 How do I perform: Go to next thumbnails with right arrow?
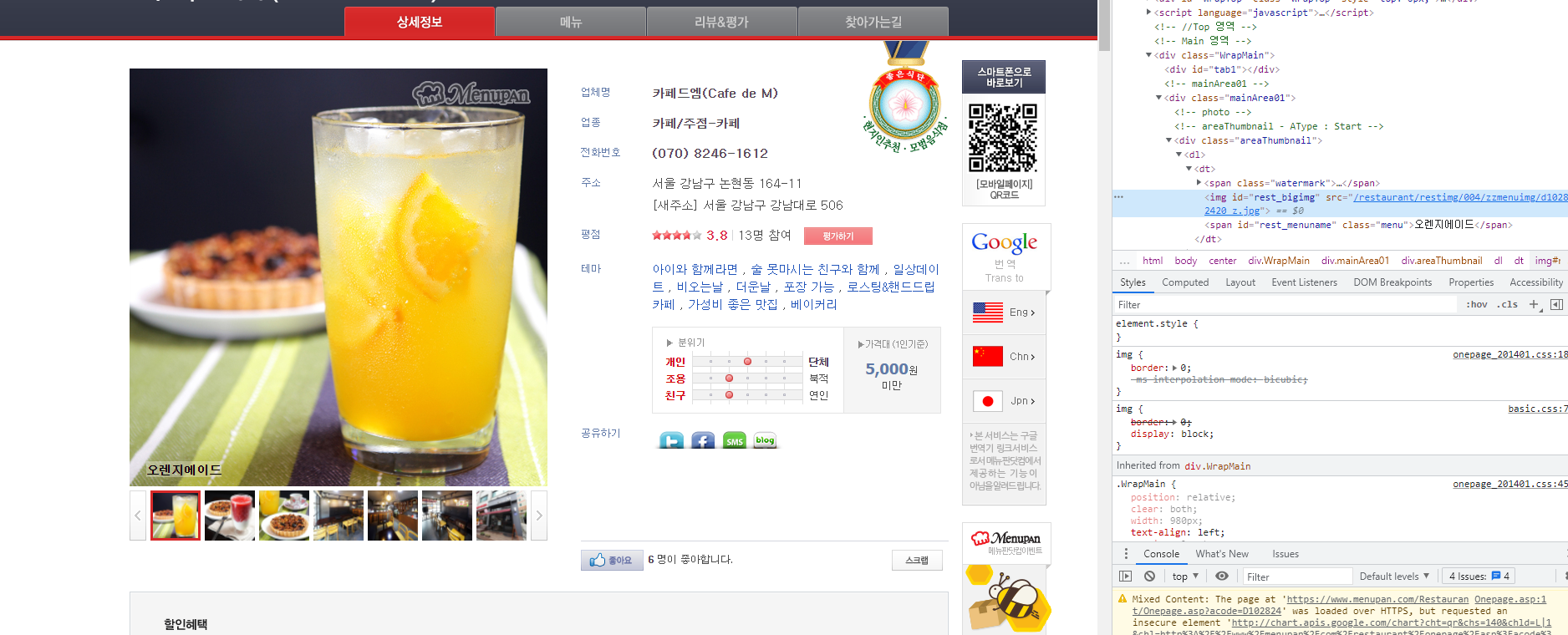tap(539, 516)
